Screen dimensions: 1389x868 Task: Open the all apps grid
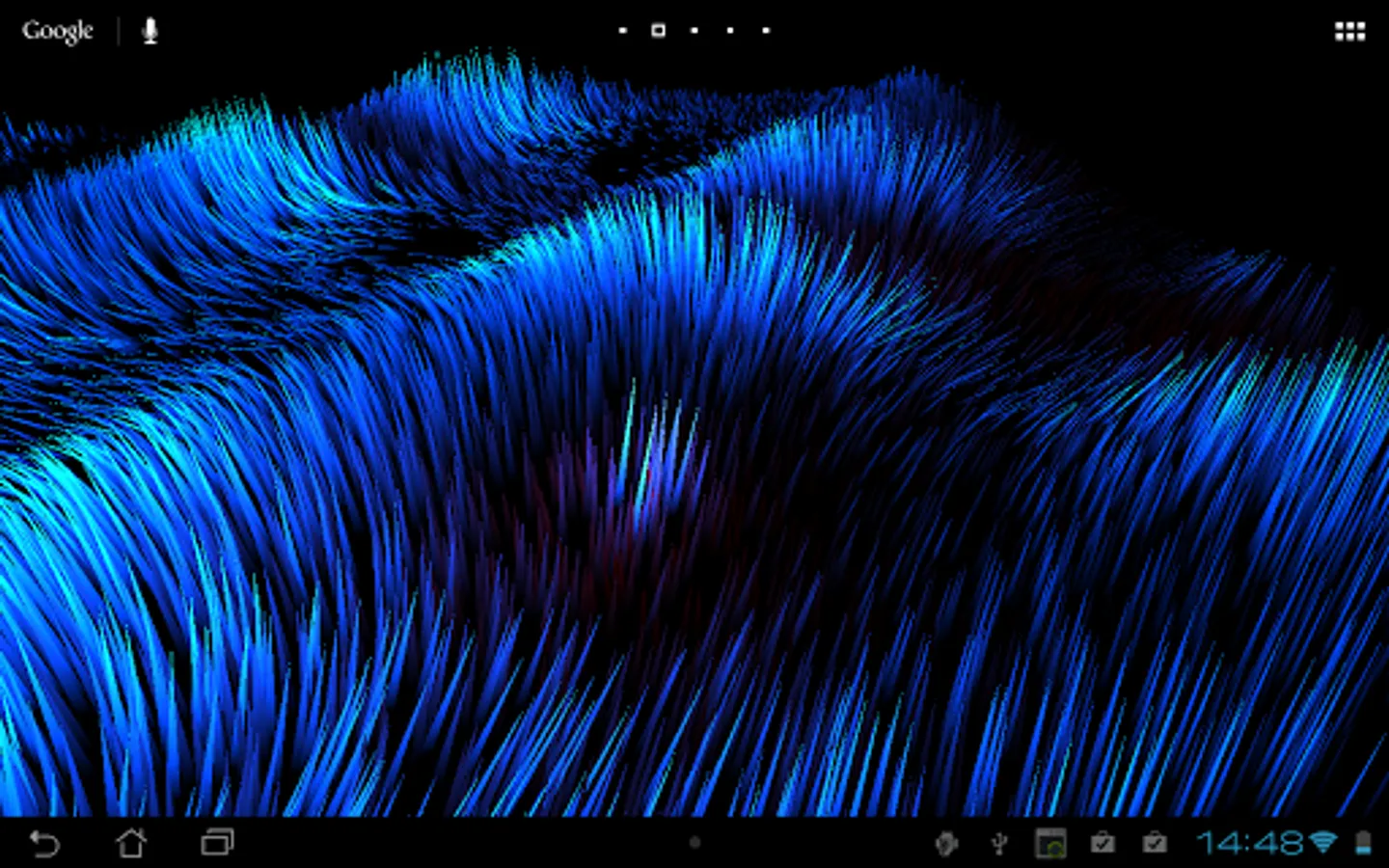1349,32
